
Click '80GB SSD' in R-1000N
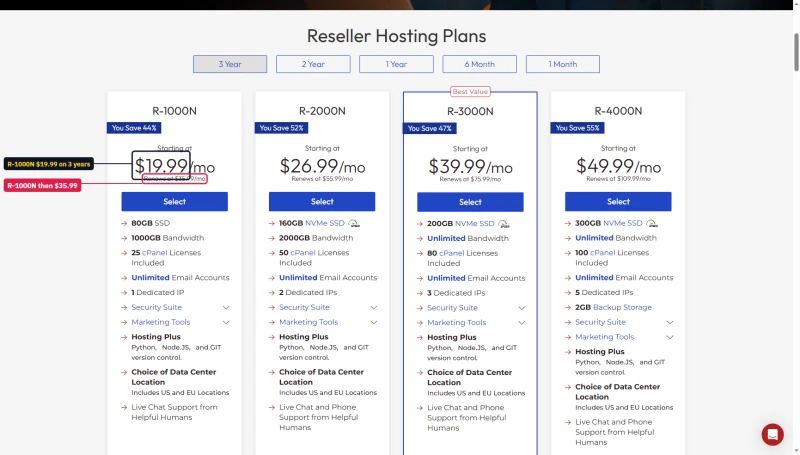point(151,223)
